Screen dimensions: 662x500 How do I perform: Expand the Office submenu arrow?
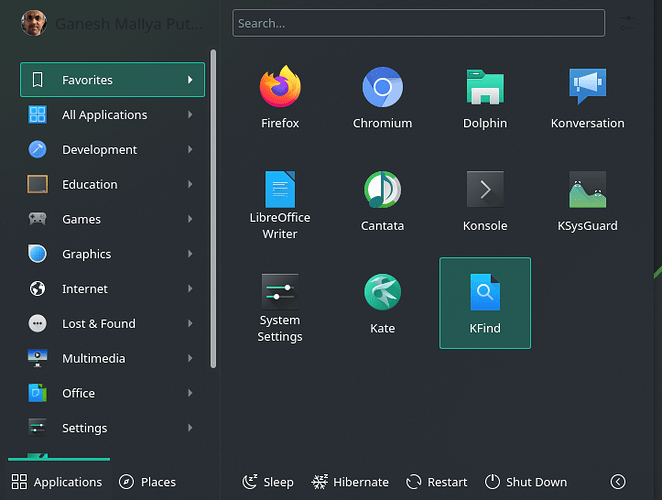(190, 393)
